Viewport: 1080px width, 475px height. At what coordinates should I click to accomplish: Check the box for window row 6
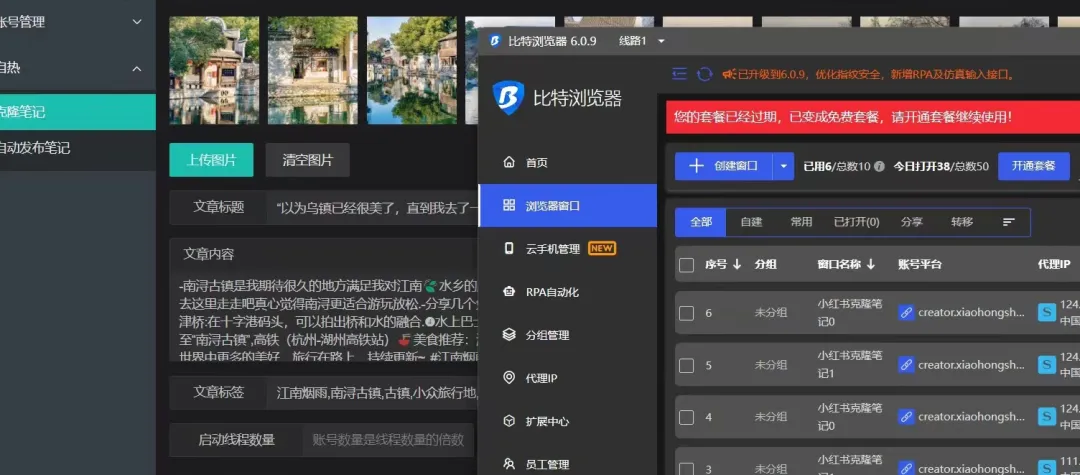pos(686,313)
